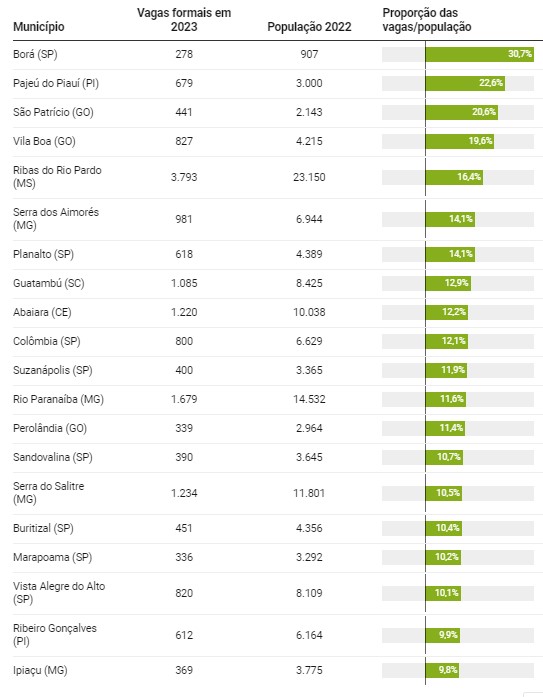Select the São Patrício (GO) cell
The height and width of the screenshot is (697, 543).
(53, 112)
